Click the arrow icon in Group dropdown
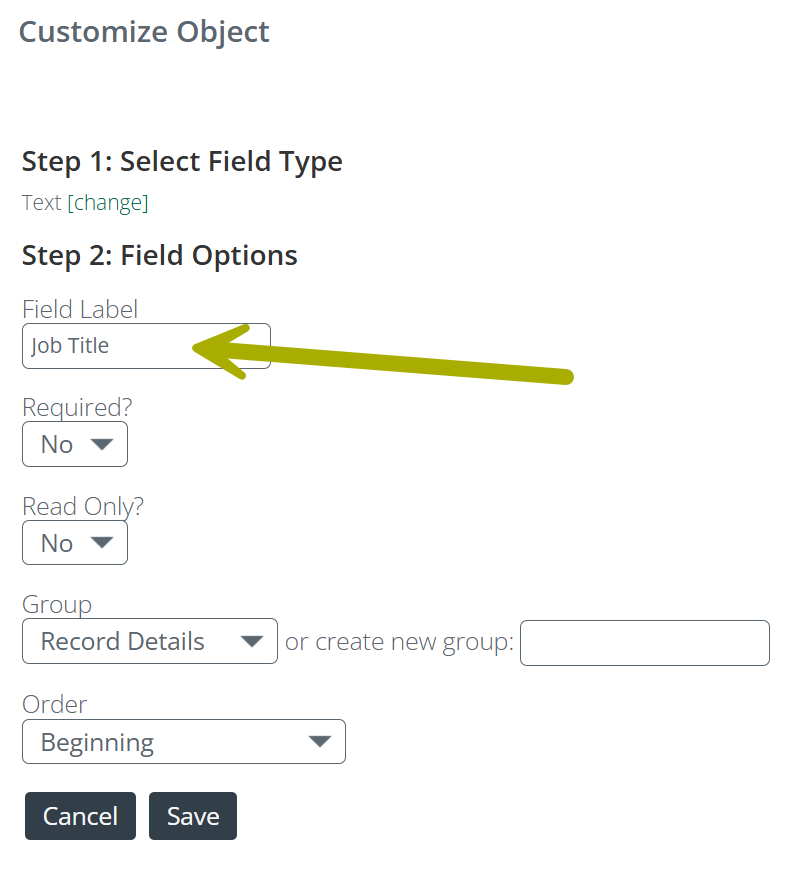The height and width of the screenshot is (870, 796). coord(252,641)
